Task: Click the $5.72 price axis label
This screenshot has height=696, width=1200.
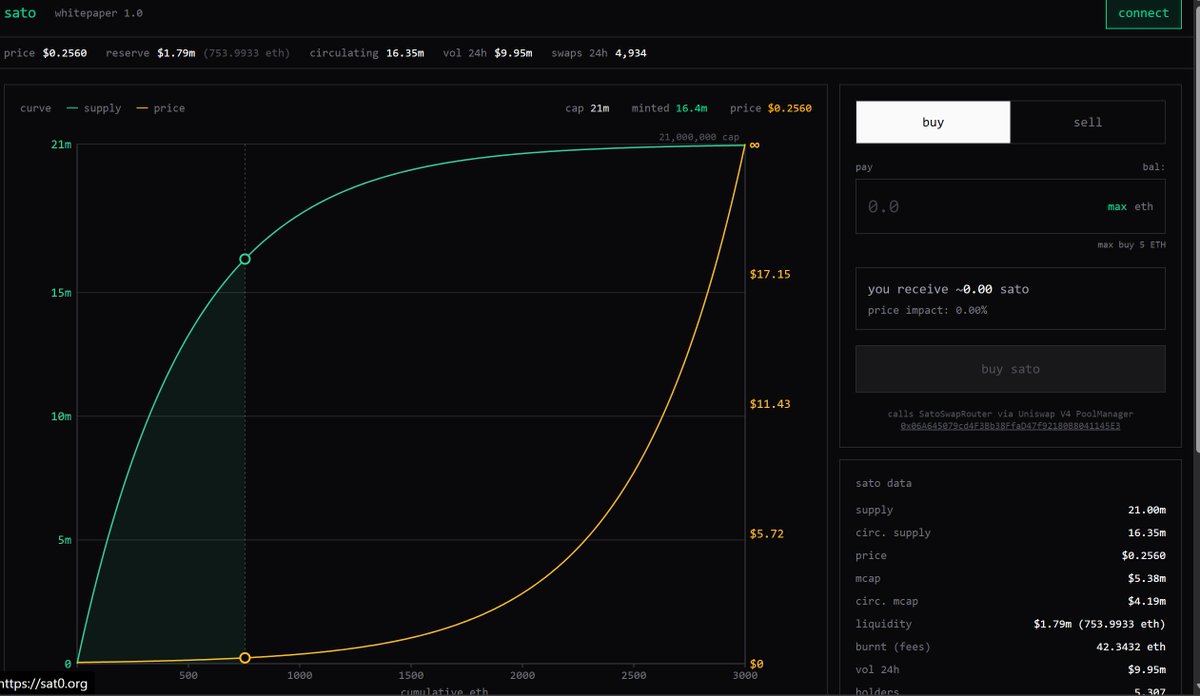Action: [767, 534]
